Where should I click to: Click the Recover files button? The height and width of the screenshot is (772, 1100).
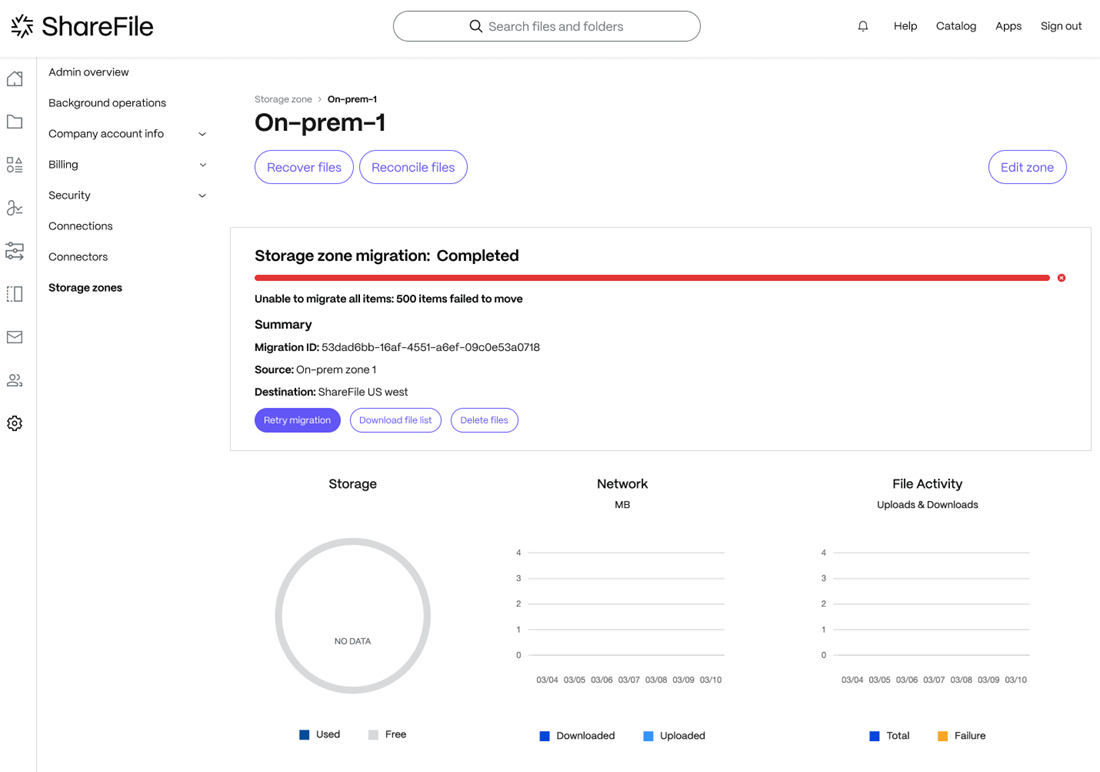(x=304, y=167)
